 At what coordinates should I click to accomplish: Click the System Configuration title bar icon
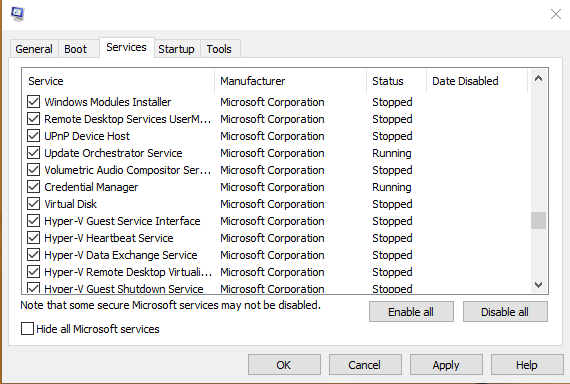coord(17,14)
